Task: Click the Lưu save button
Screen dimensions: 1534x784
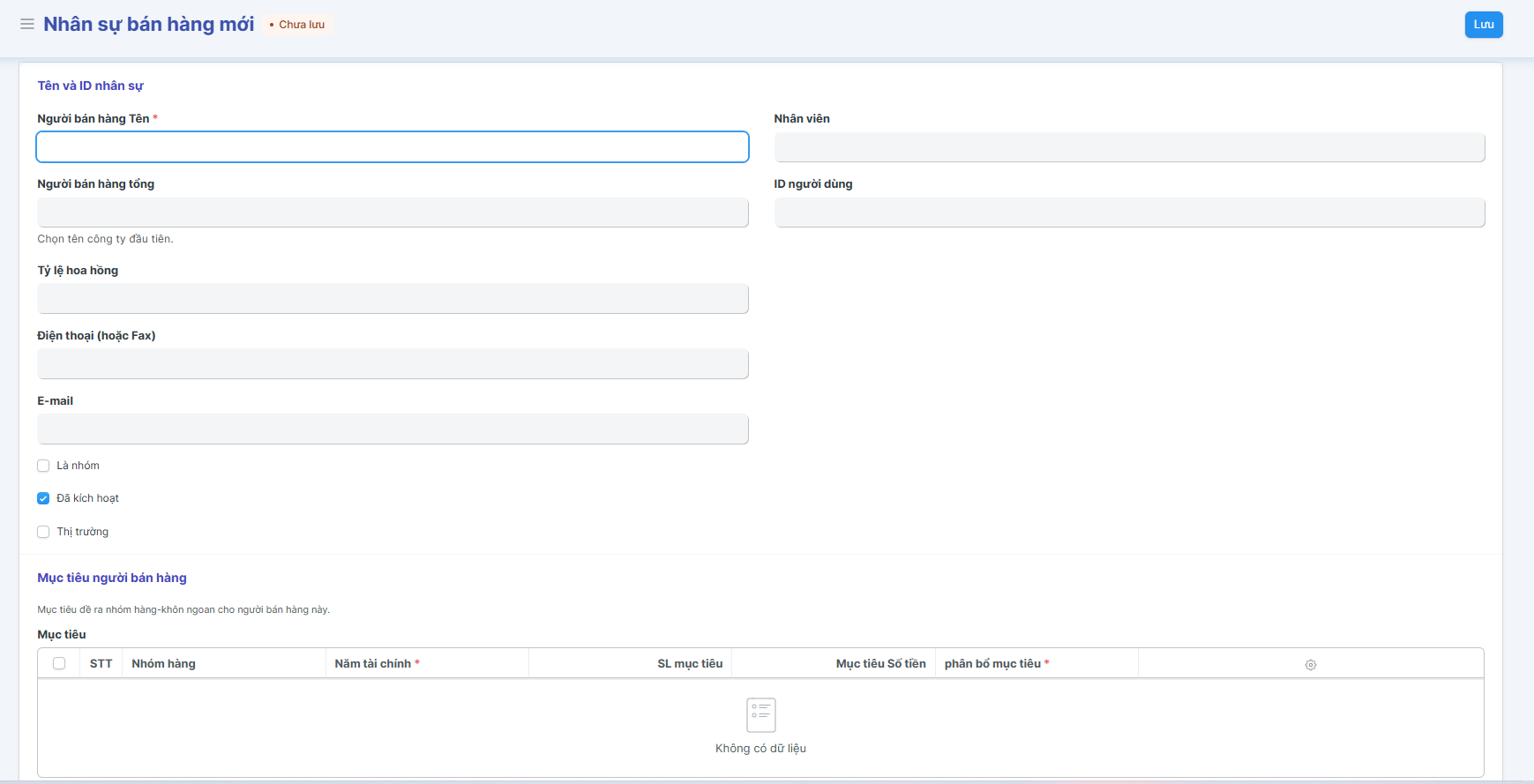Action: [x=1483, y=25]
